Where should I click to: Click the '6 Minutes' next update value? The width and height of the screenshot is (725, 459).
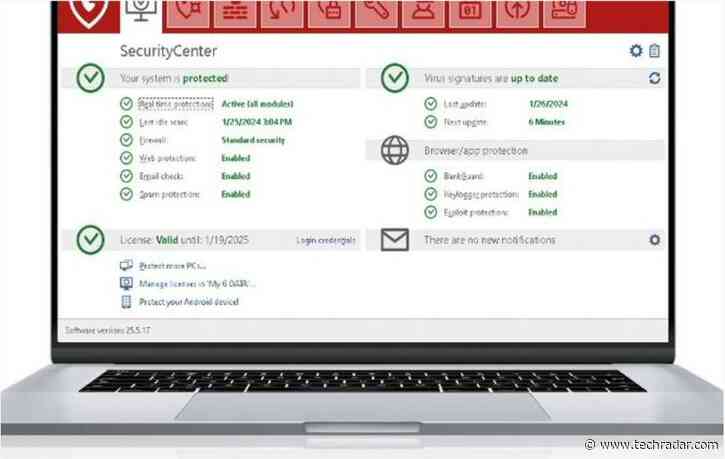(547, 122)
